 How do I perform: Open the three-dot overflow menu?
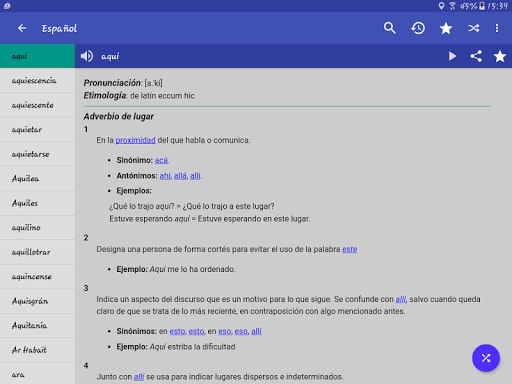pyautogui.click(x=497, y=28)
